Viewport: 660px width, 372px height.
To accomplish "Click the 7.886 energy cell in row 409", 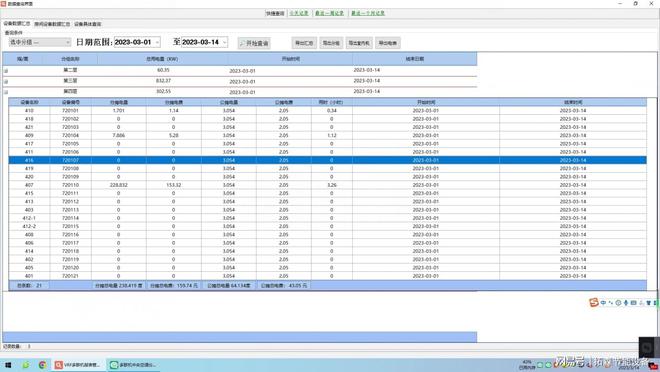I will [x=118, y=136].
